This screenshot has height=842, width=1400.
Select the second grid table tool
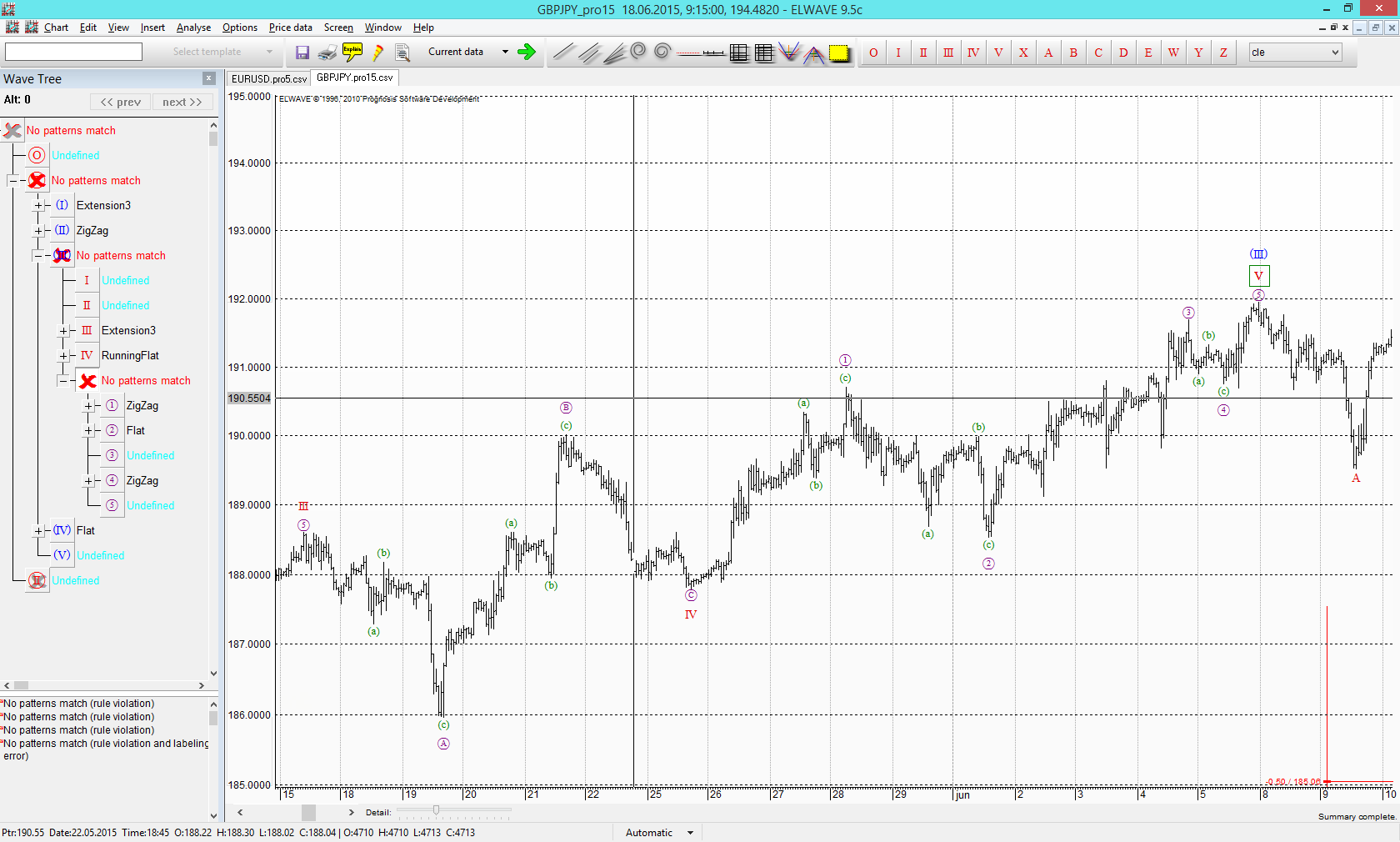764,53
